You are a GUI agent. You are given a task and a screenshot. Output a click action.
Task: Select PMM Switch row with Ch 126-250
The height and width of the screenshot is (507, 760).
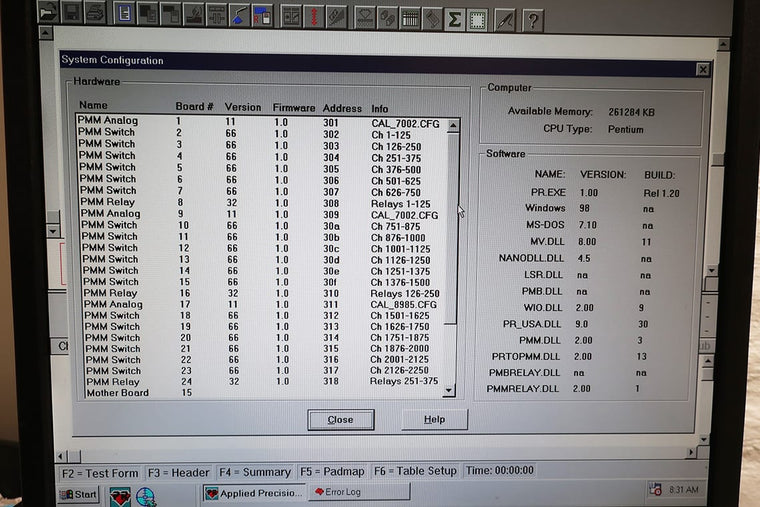(x=262, y=145)
